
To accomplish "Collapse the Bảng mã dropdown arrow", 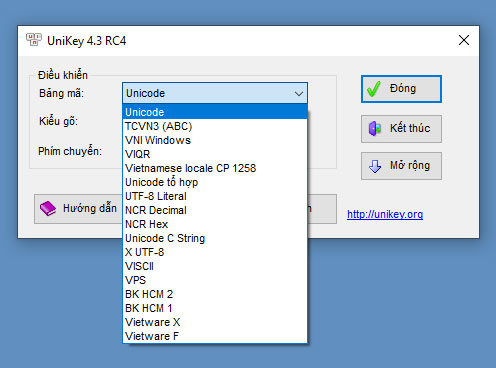I will tap(299, 94).
